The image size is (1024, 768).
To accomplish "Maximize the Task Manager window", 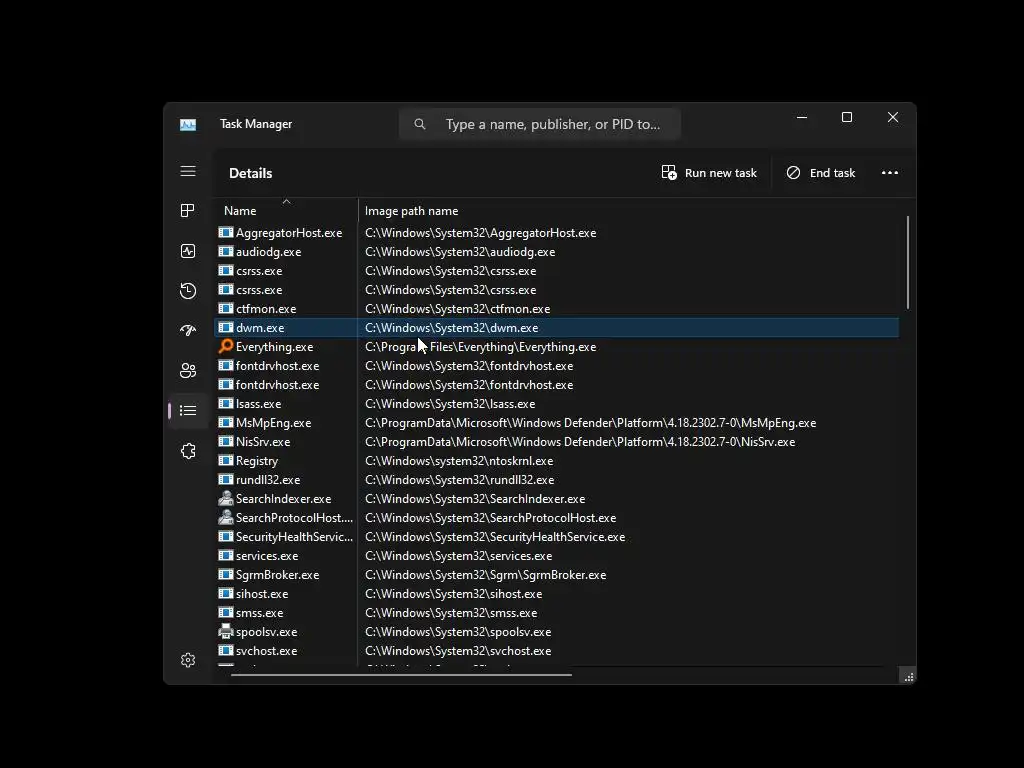I will (847, 118).
